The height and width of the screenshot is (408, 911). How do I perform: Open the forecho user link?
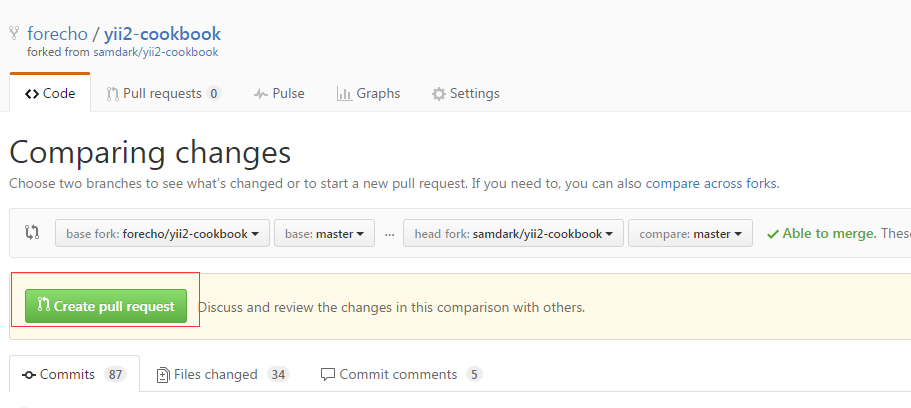[x=57, y=34]
